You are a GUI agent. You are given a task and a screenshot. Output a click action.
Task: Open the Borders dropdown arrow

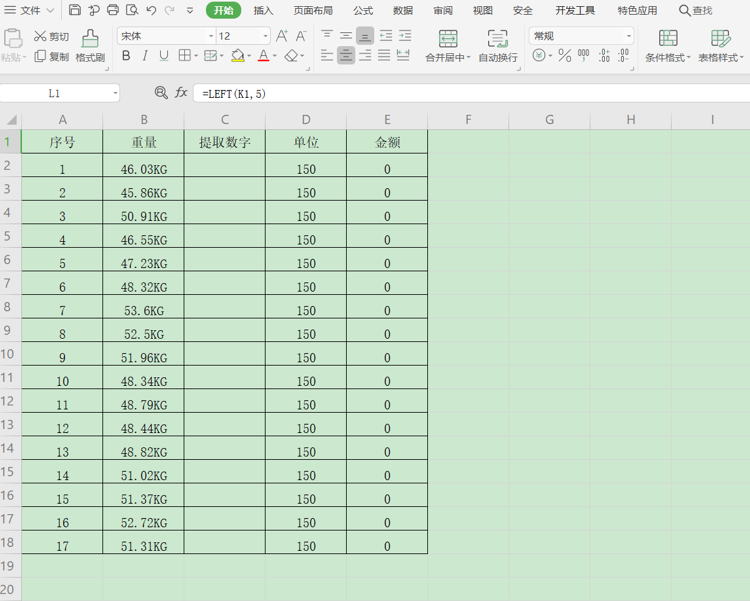pyautogui.click(x=196, y=56)
